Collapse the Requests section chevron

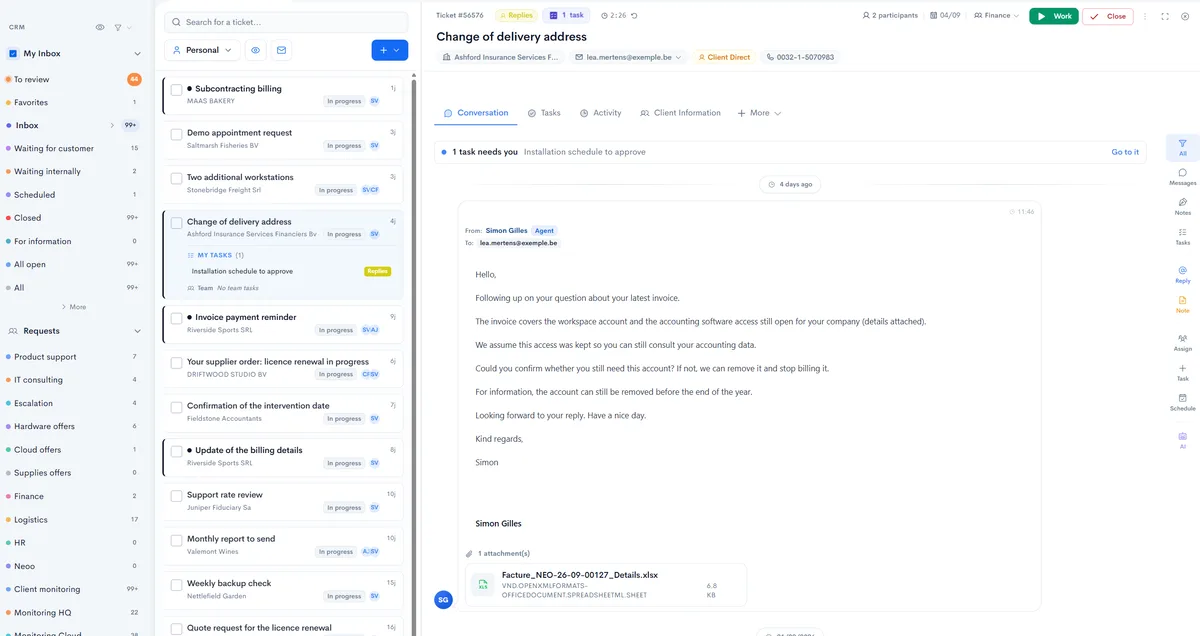click(x=137, y=331)
